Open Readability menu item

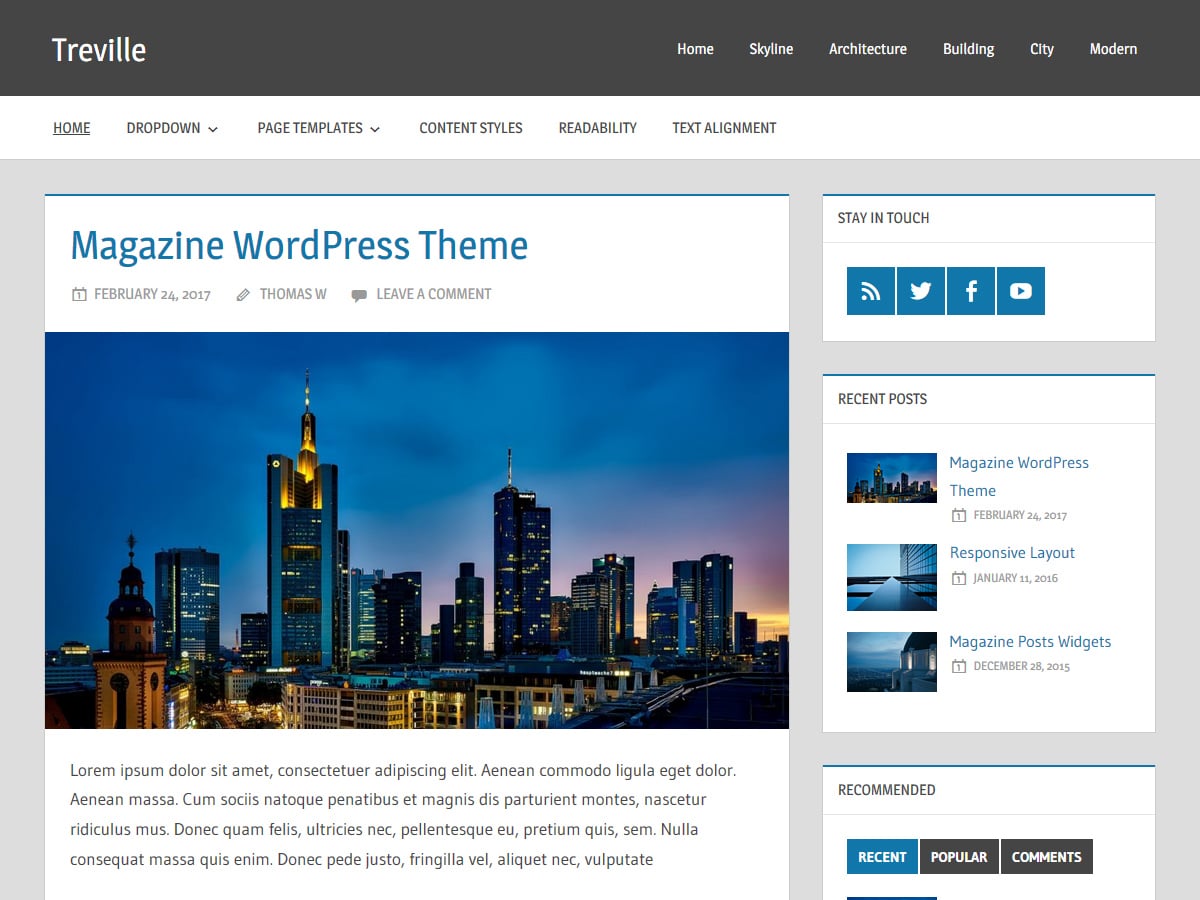click(x=598, y=128)
